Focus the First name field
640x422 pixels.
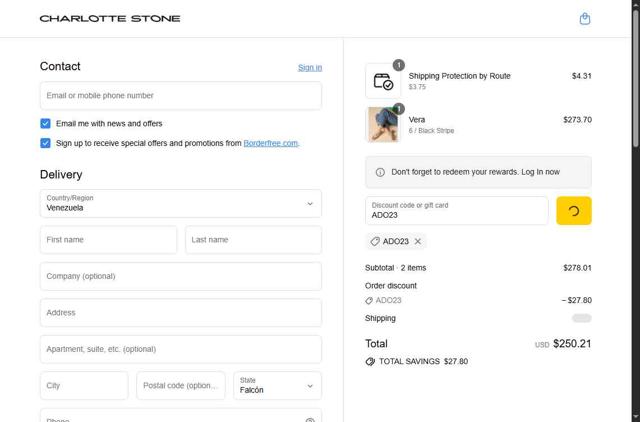click(x=109, y=240)
